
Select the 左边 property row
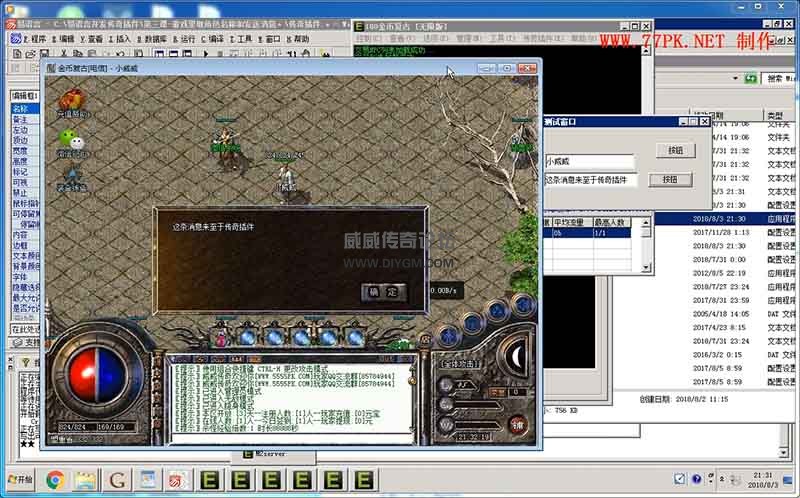click(x=25, y=130)
